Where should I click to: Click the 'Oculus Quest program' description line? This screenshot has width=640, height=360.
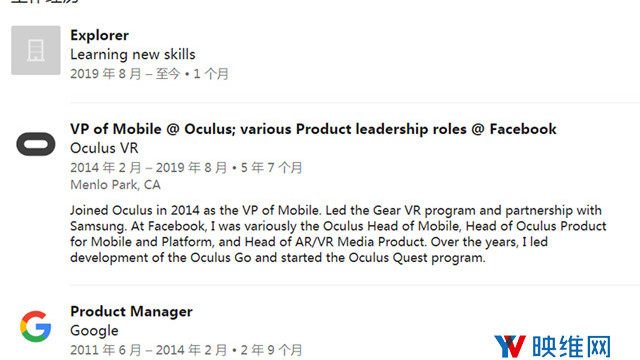click(278, 258)
